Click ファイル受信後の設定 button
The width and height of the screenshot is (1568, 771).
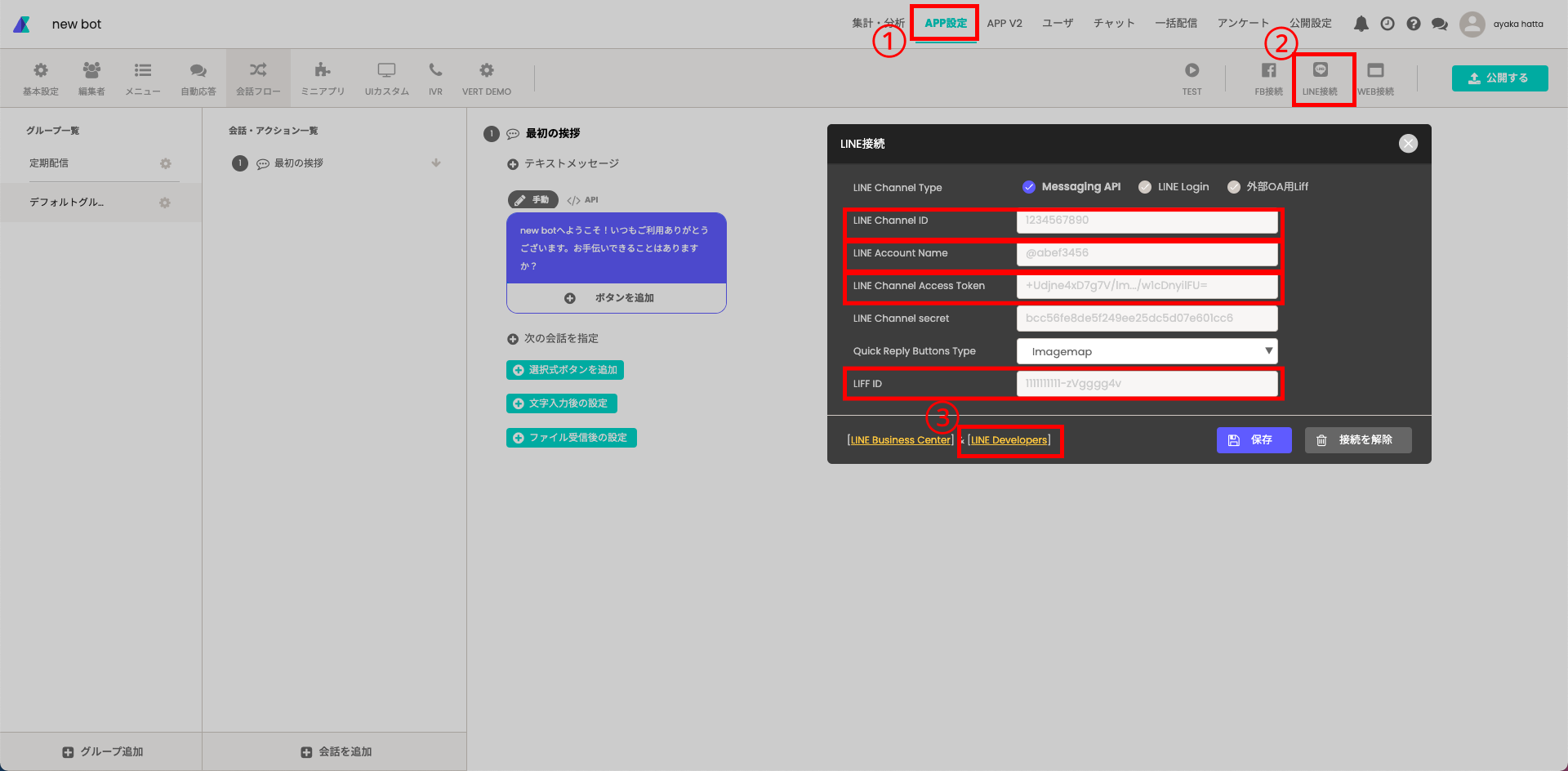pyautogui.click(x=572, y=438)
